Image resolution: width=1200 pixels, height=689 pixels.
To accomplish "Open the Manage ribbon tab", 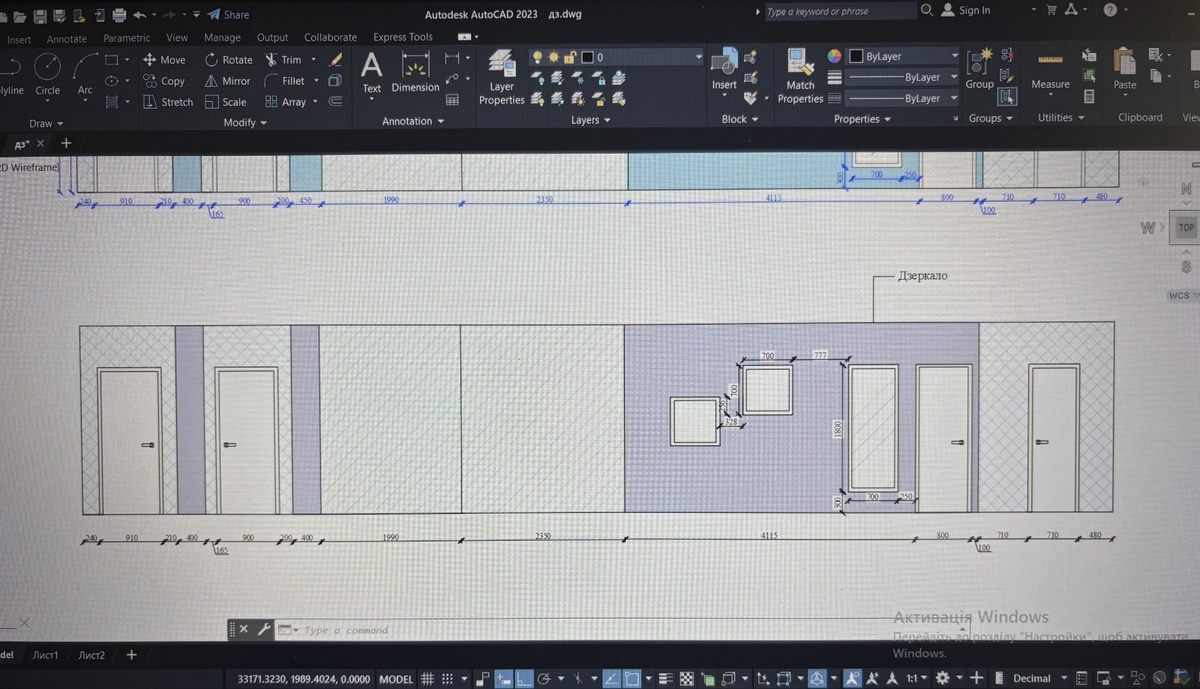I will point(222,38).
